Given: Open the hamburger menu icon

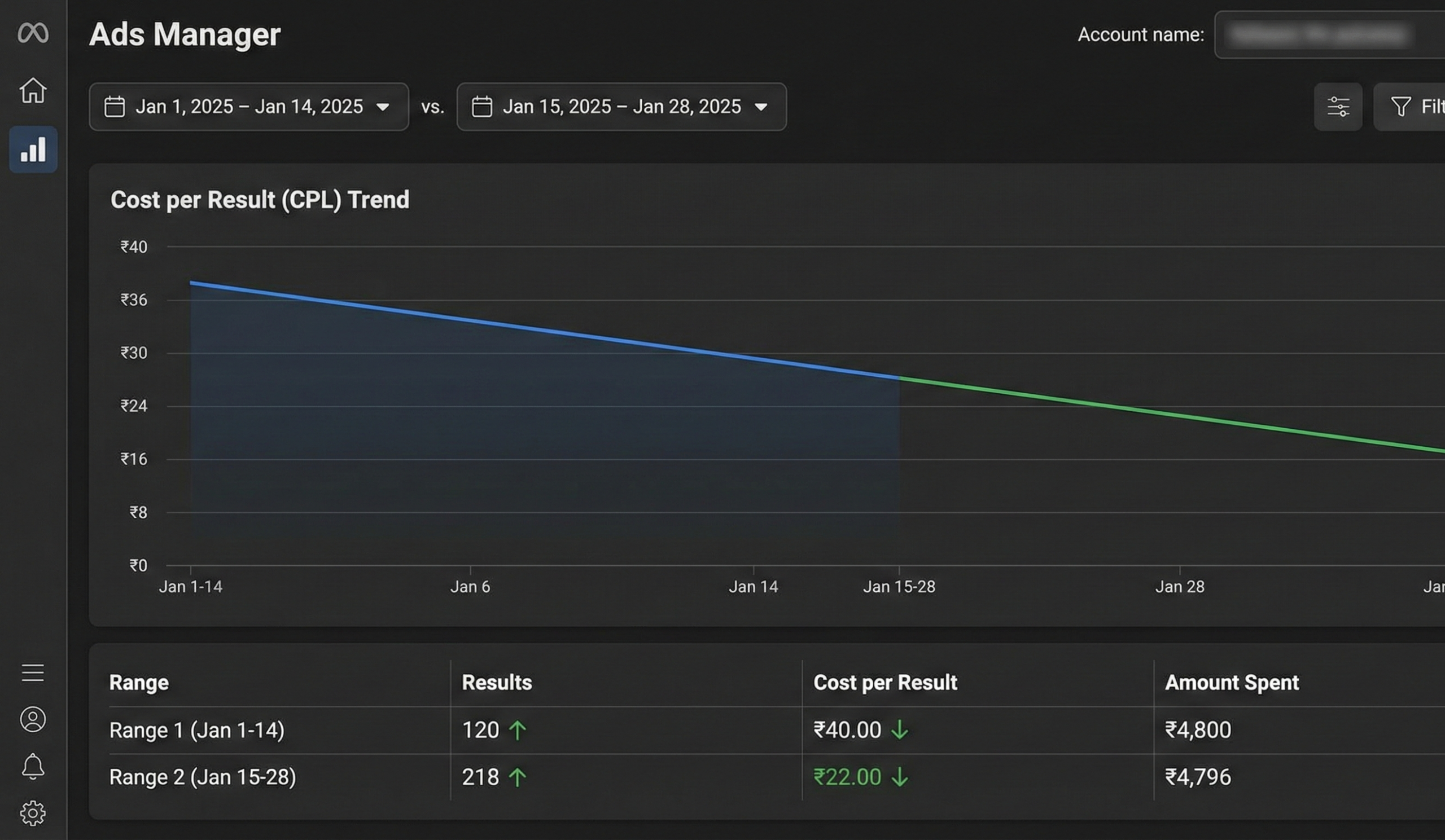Looking at the screenshot, I should tap(33, 672).
